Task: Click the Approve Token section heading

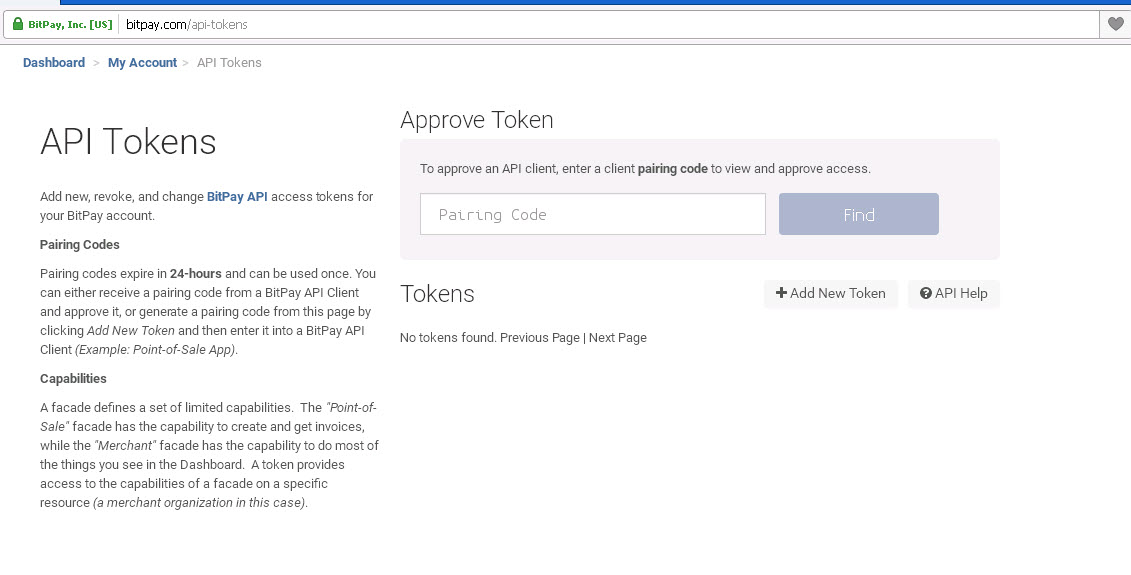Action: coord(476,120)
